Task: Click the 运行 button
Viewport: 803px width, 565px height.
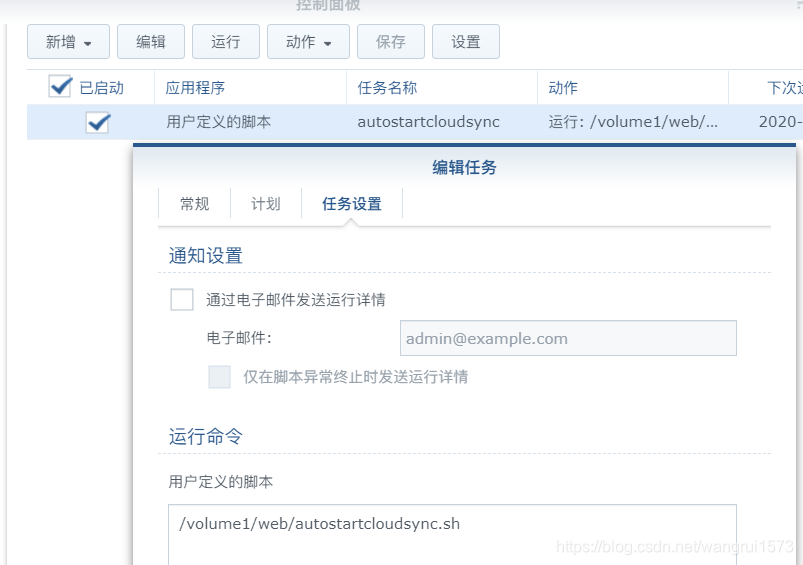Action: coord(226,41)
